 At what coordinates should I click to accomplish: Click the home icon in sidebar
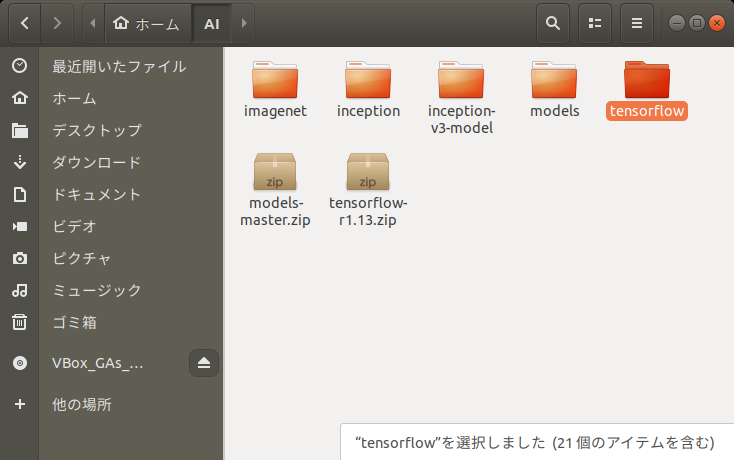(x=20, y=98)
